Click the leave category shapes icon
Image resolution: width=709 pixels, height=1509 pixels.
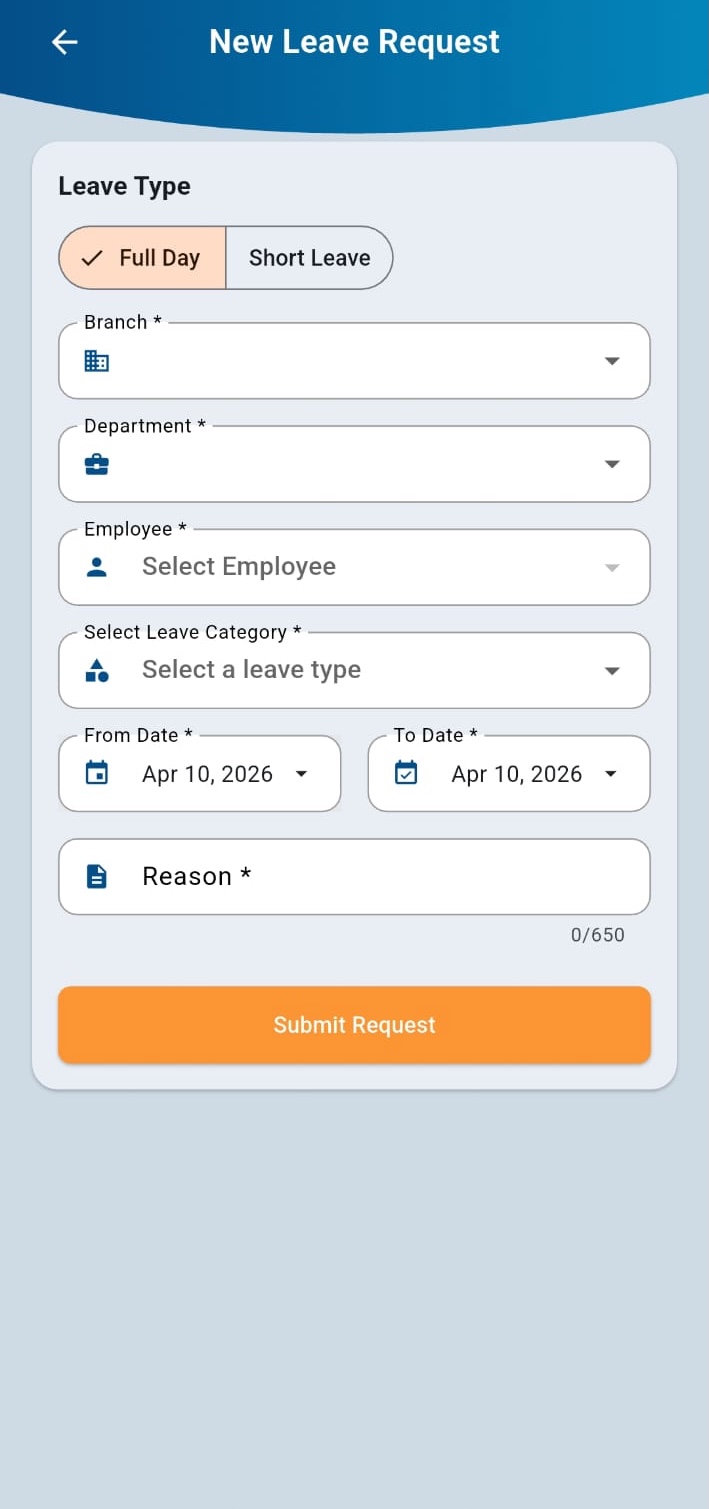tap(97, 670)
